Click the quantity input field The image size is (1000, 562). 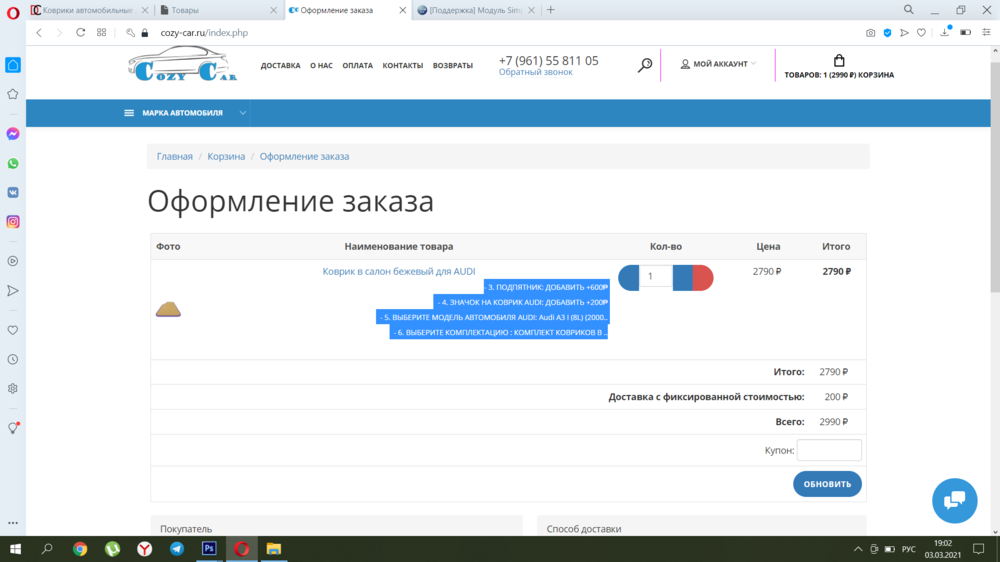(x=656, y=276)
